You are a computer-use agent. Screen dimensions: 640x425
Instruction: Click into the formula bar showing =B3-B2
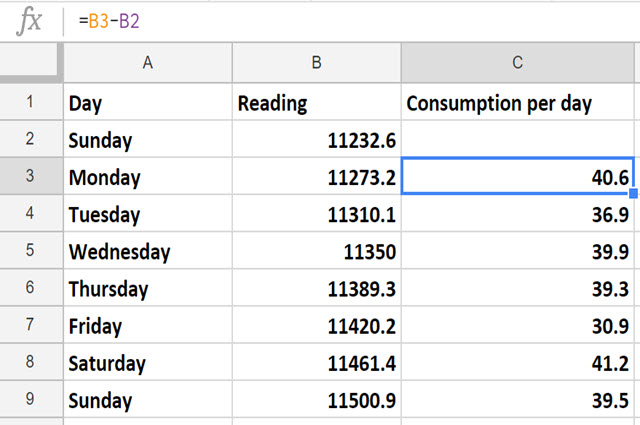[x=350, y=22]
